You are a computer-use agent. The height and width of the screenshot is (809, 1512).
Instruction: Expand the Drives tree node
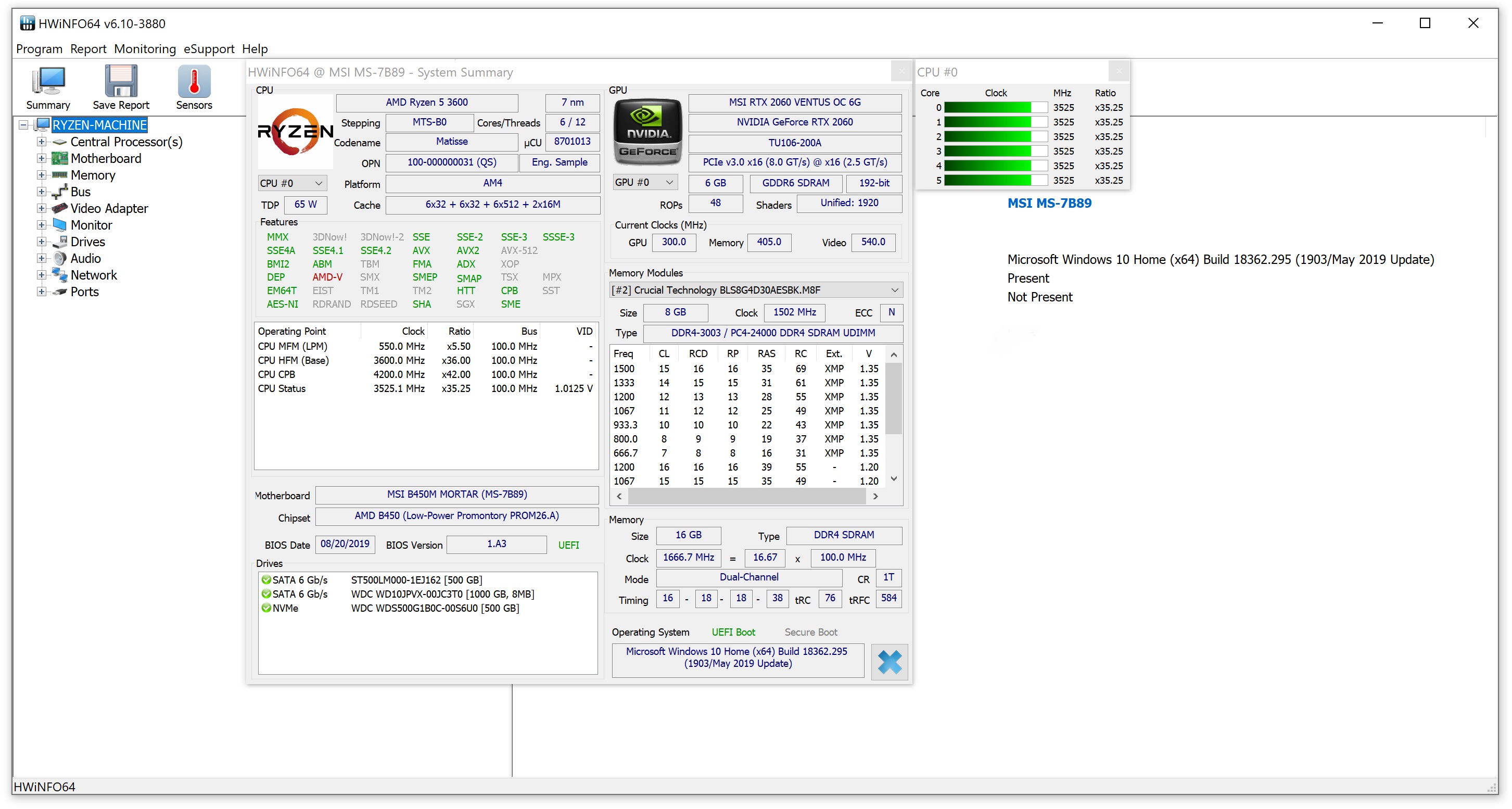(42, 241)
